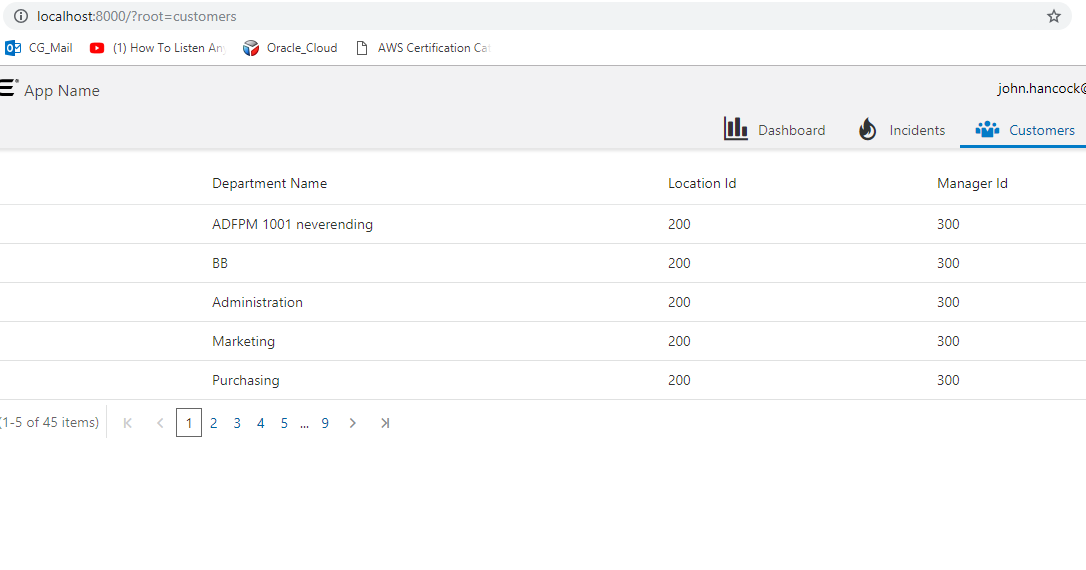Go to next page arrow
1086x570 pixels.
[353, 422]
